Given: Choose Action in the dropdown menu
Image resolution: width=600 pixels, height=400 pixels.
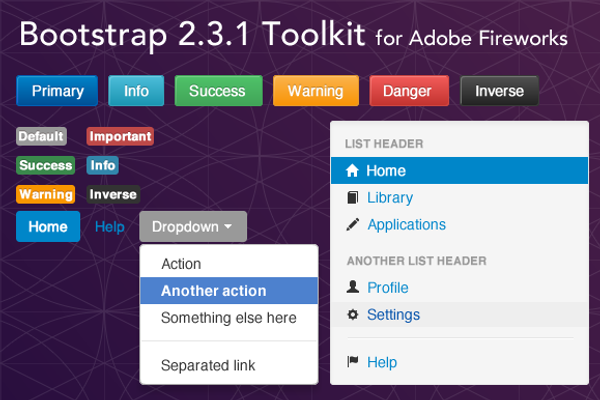Looking at the screenshot, I should pos(229,264).
